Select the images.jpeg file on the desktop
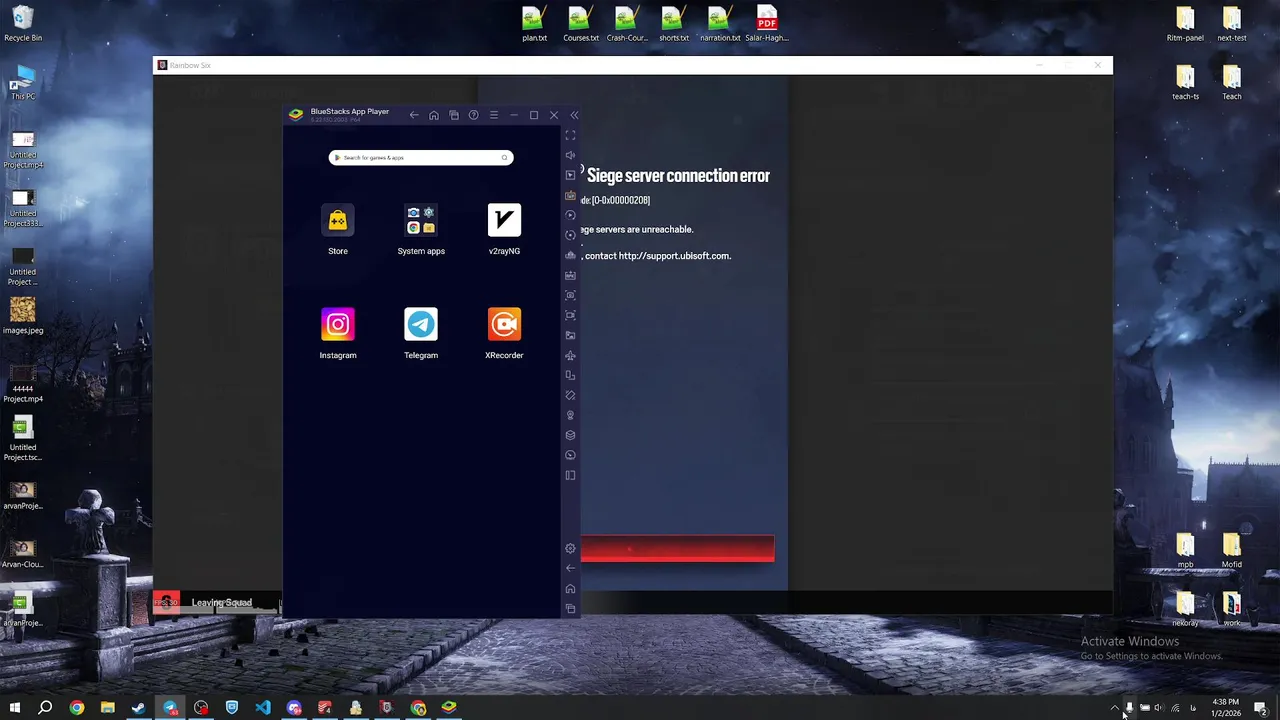The width and height of the screenshot is (1280, 720). pyautogui.click(x=23, y=316)
